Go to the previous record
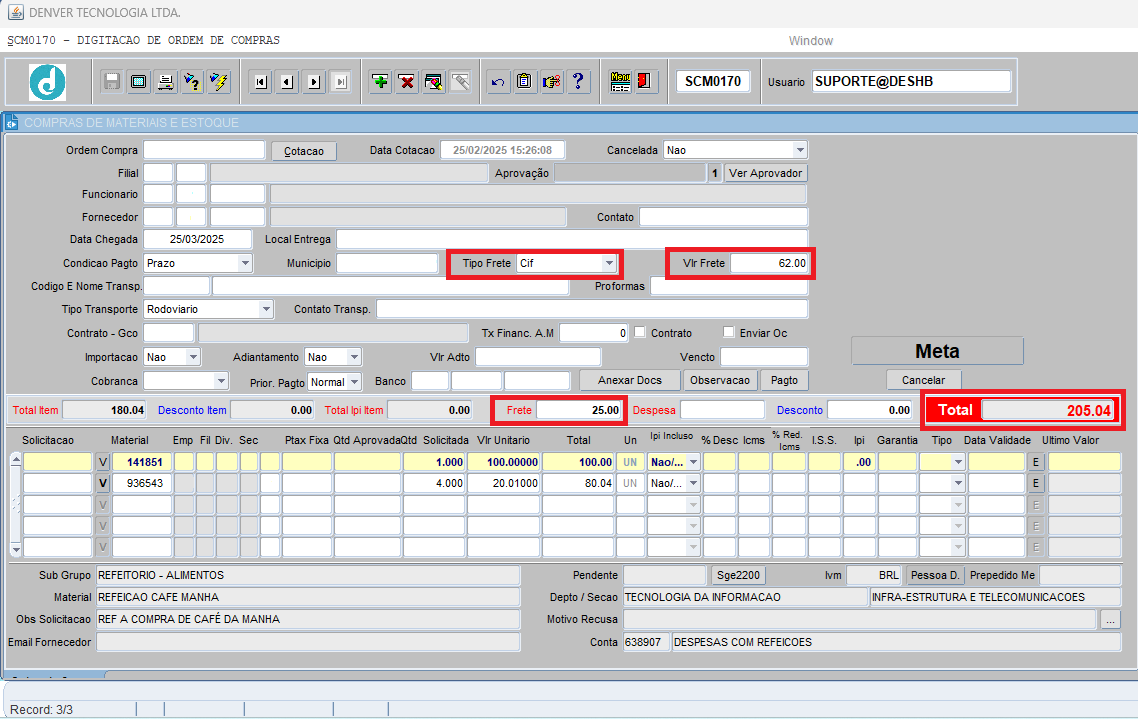 click(x=287, y=81)
